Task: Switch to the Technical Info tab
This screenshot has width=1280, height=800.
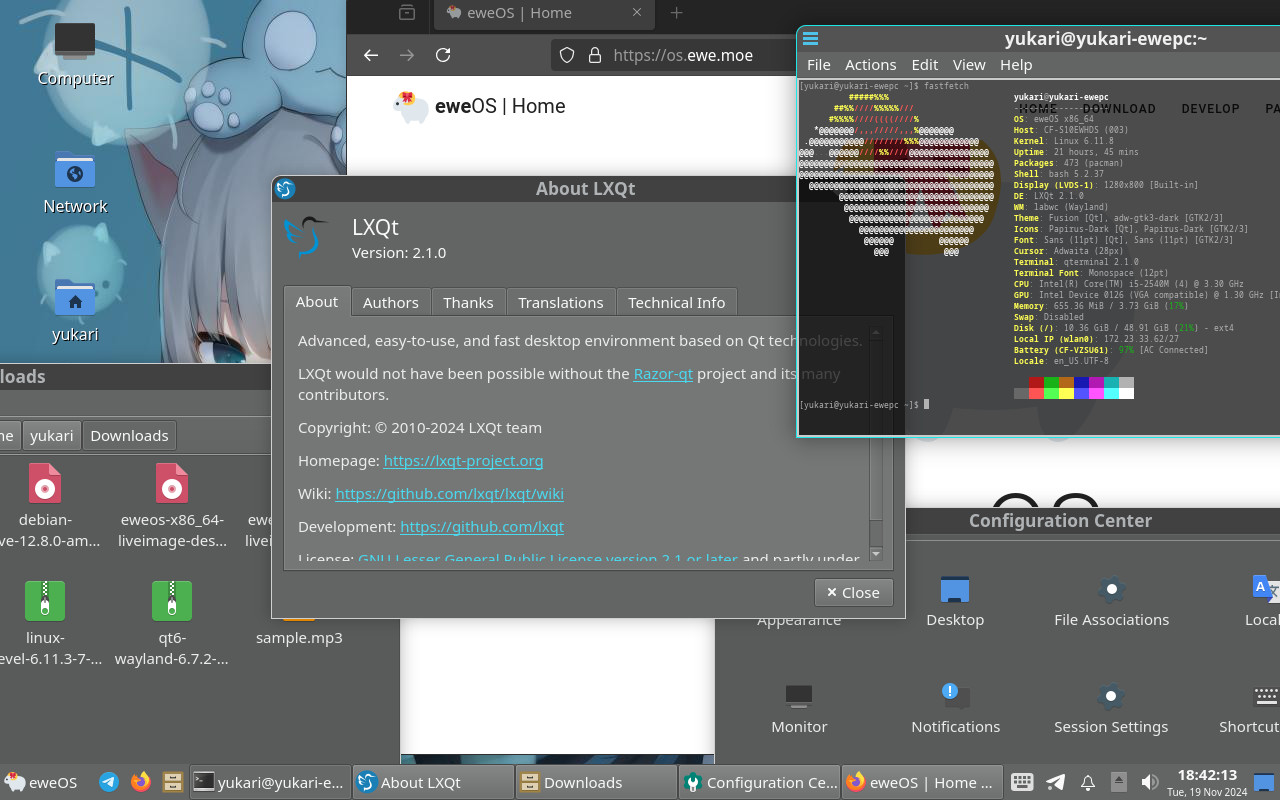Action: coord(677,302)
